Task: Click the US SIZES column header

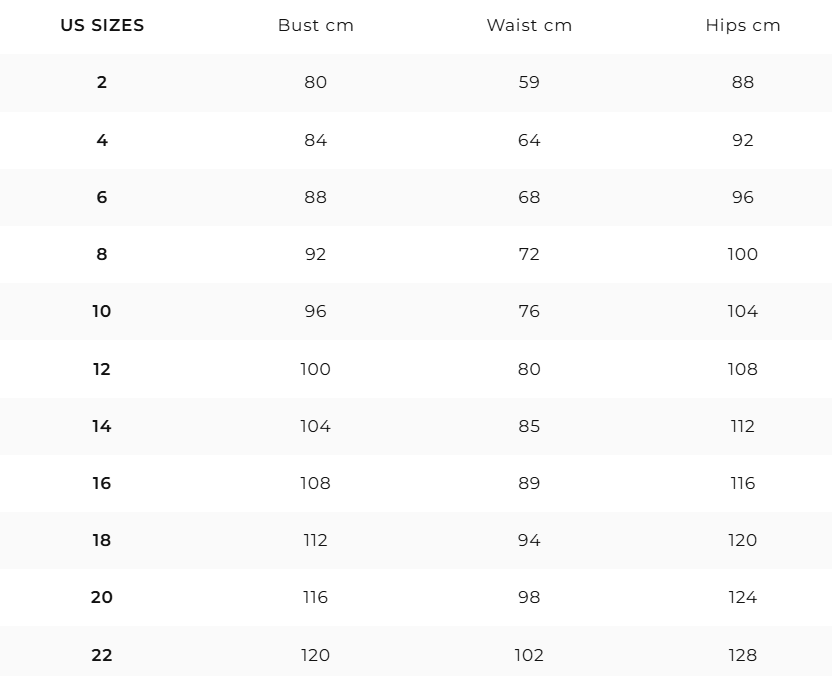Action: [102, 25]
